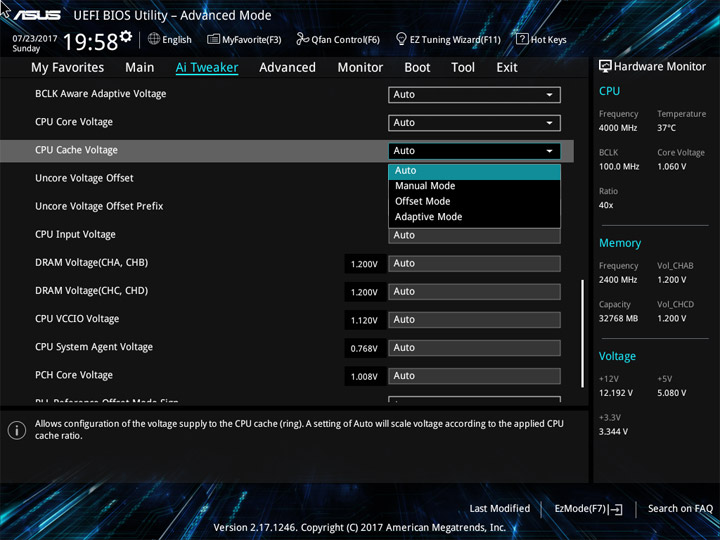Open My Favorites tab
The image size is (720, 540).
[68, 68]
